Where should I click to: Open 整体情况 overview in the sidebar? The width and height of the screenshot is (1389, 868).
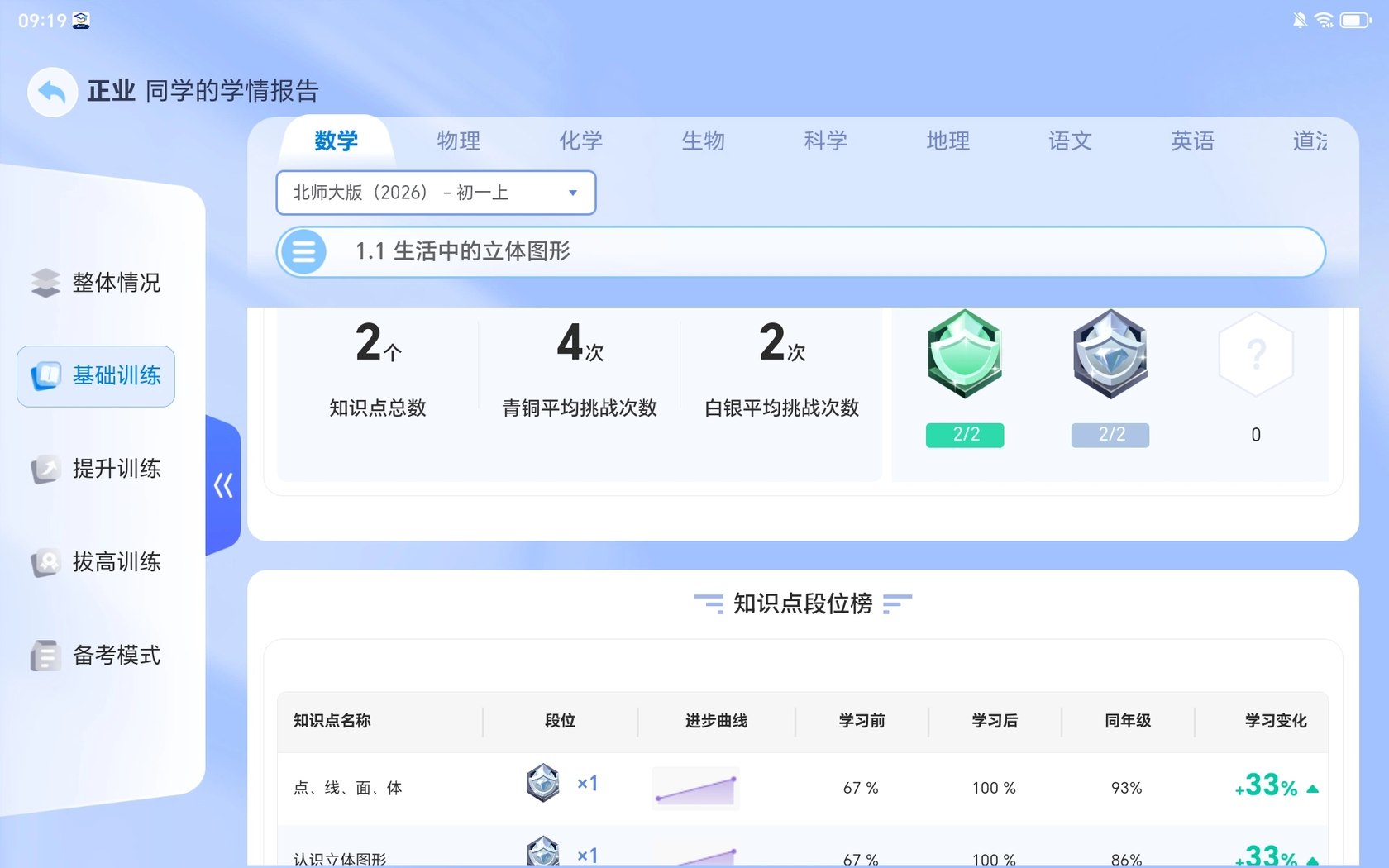[x=96, y=283]
